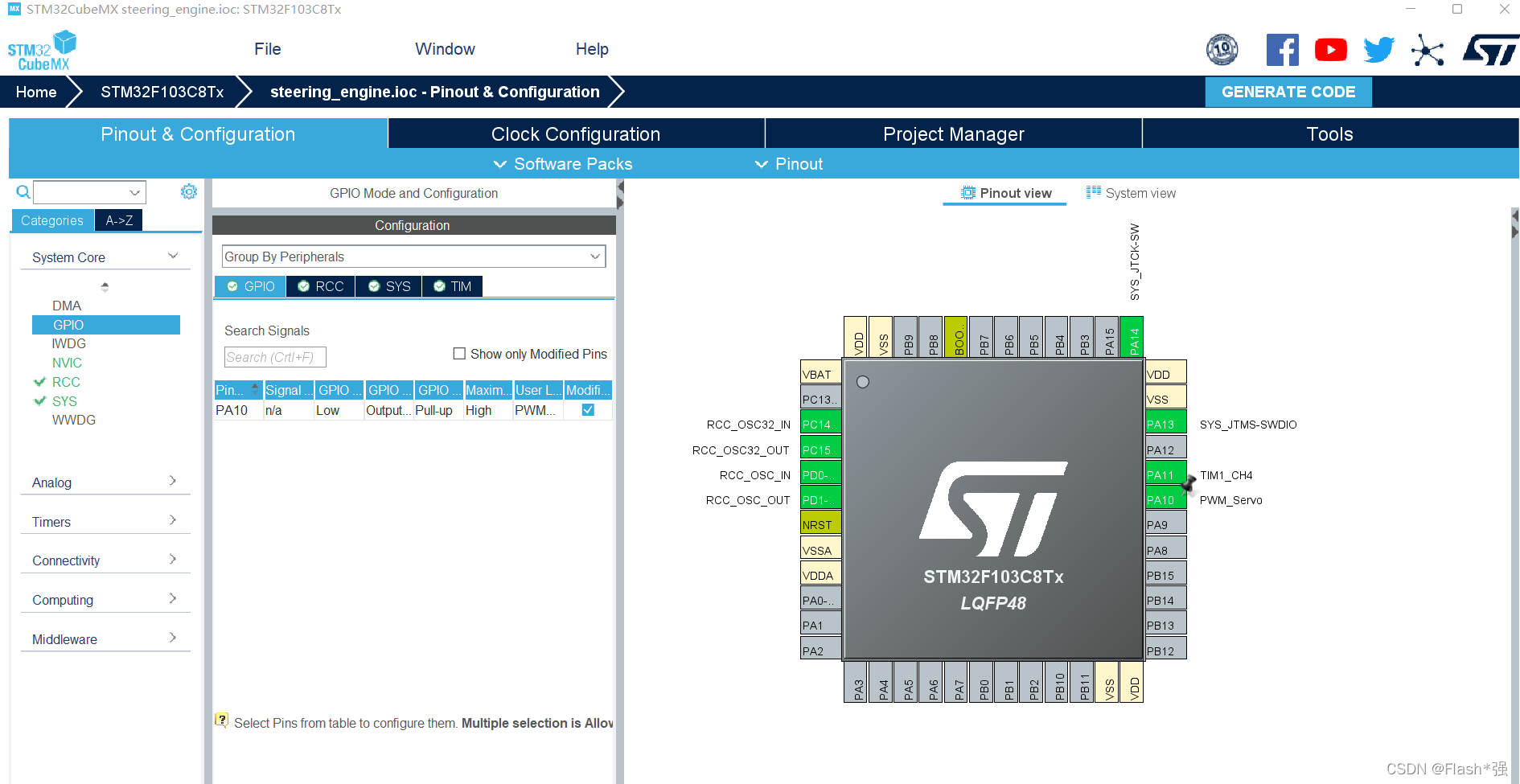This screenshot has width=1520, height=784.
Task: Select pin PA14 on chip top
Action: 1132,337
